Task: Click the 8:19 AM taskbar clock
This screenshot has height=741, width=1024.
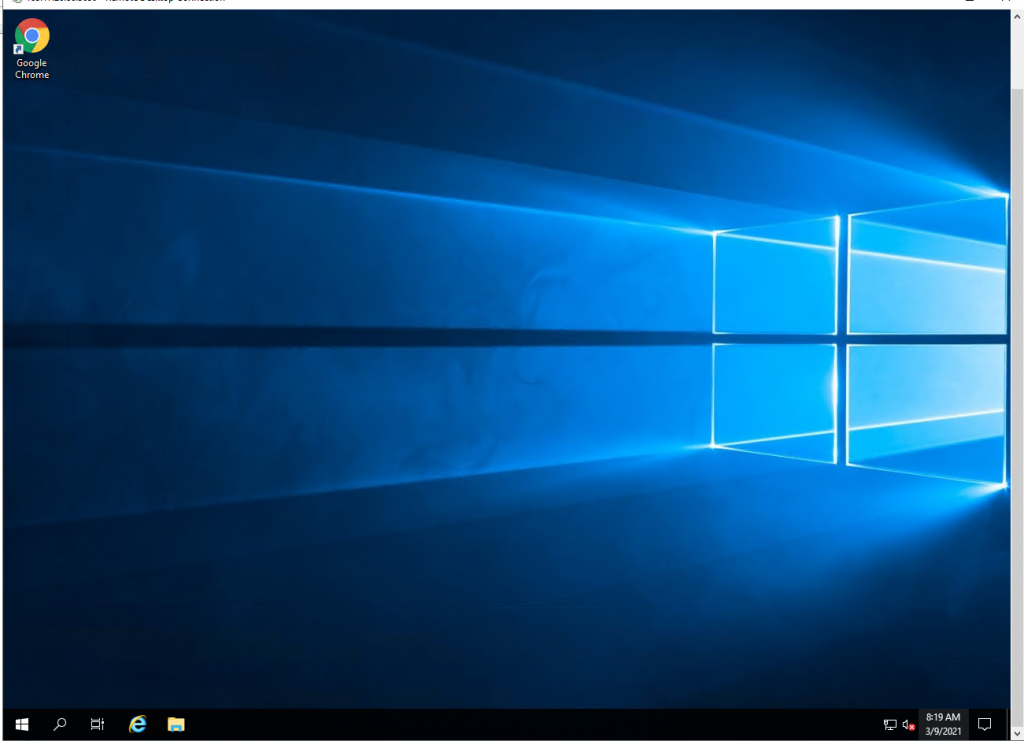Action: (943, 717)
